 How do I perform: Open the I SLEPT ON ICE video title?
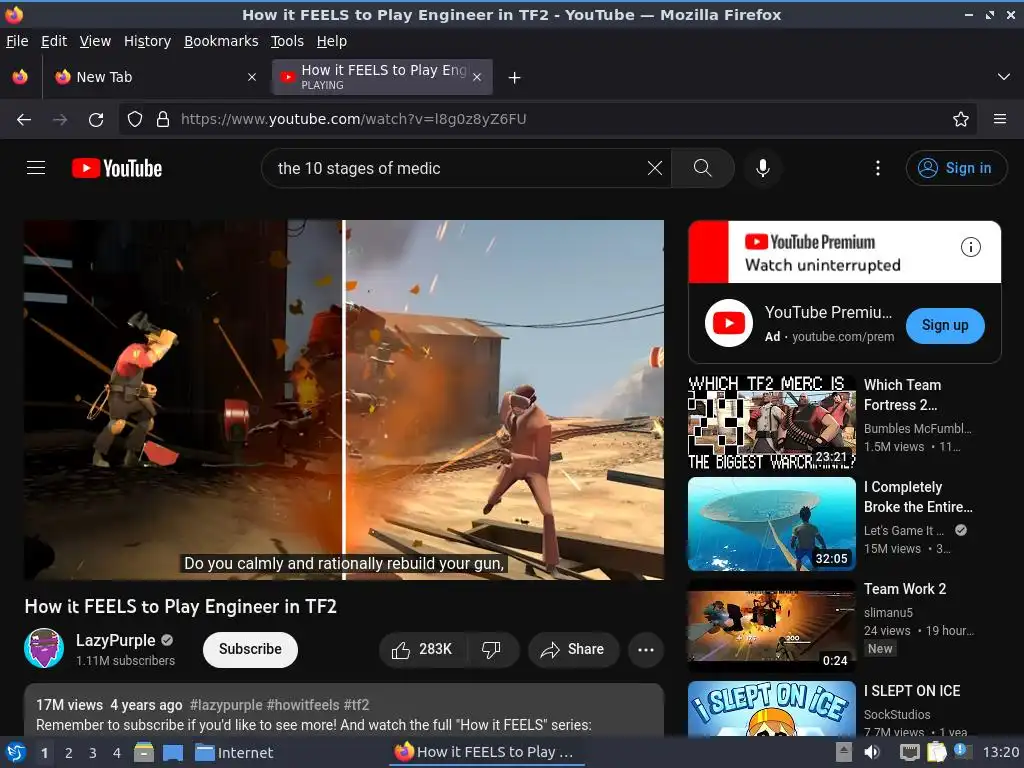[x=912, y=691]
